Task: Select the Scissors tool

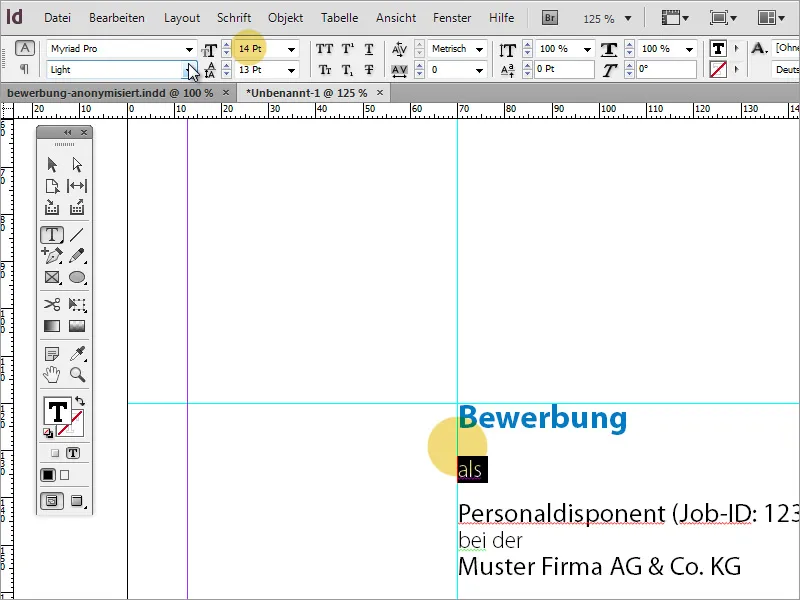Action: click(51, 304)
